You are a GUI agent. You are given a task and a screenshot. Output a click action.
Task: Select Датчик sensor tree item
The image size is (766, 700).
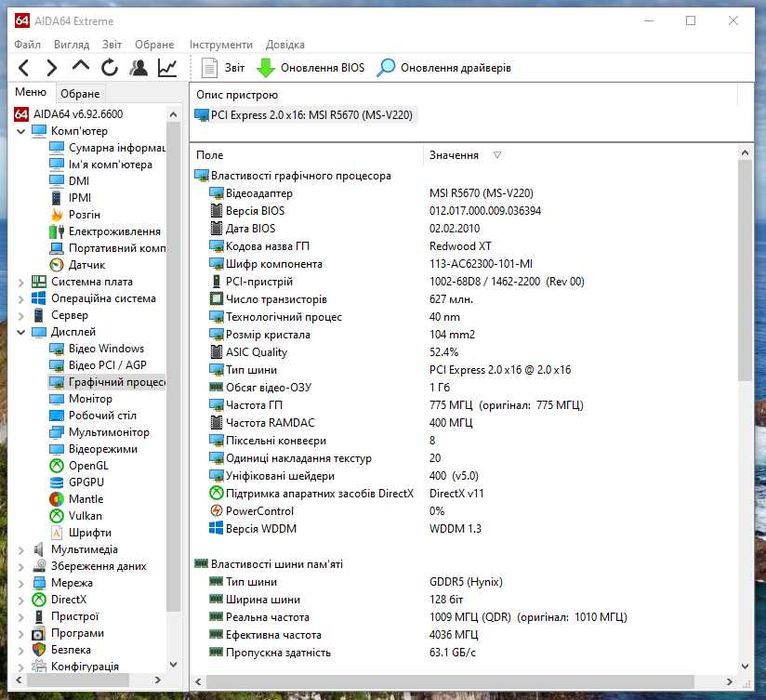click(x=77, y=265)
